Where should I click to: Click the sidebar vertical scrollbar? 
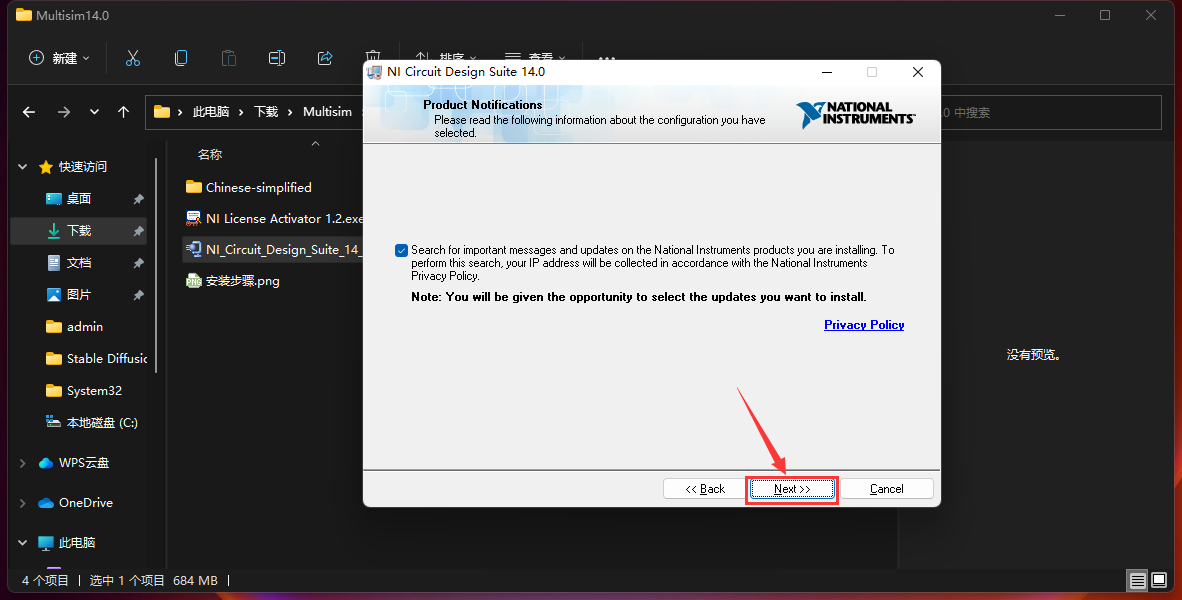click(x=156, y=265)
